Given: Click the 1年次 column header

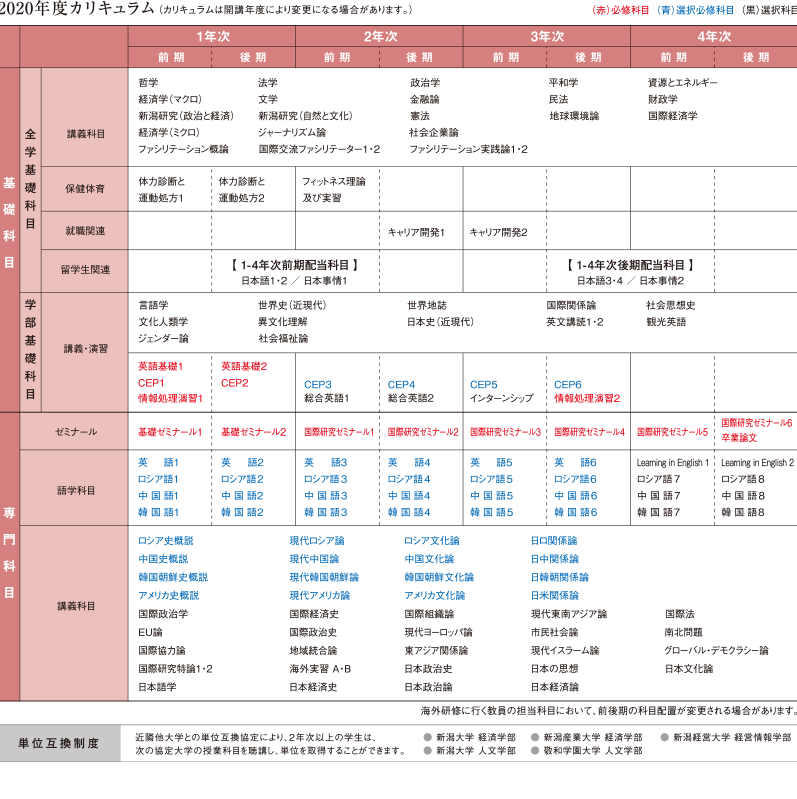Looking at the screenshot, I should pyautogui.click(x=211, y=36).
